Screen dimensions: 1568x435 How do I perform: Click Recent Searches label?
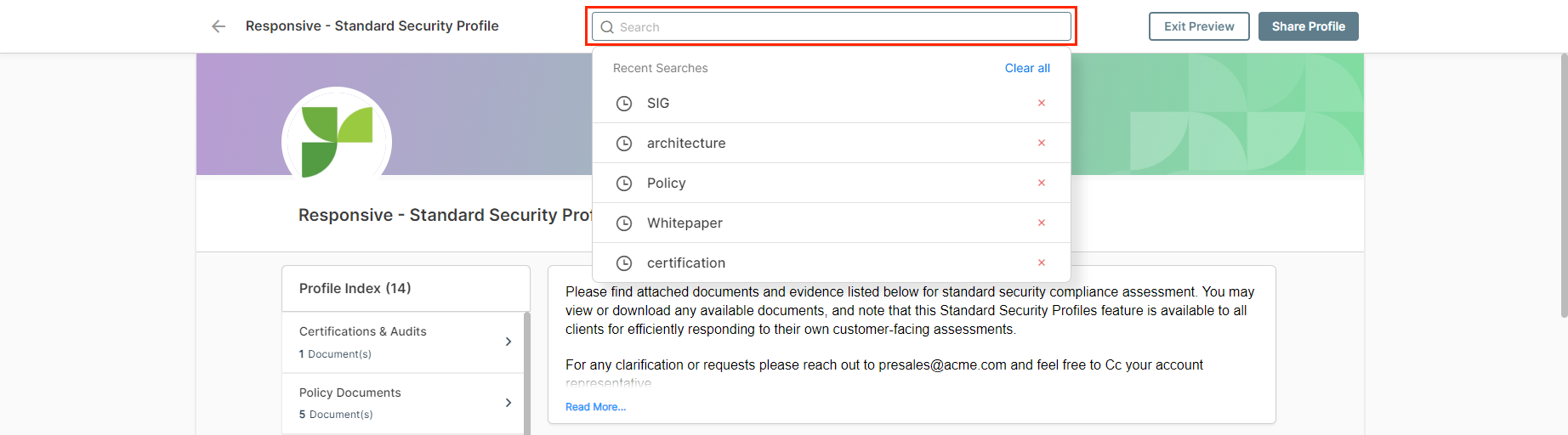click(660, 68)
